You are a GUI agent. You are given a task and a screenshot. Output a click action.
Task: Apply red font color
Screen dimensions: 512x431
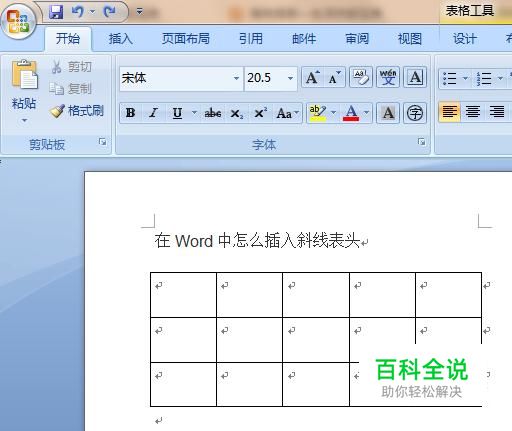pyautogui.click(x=351, y=113)
